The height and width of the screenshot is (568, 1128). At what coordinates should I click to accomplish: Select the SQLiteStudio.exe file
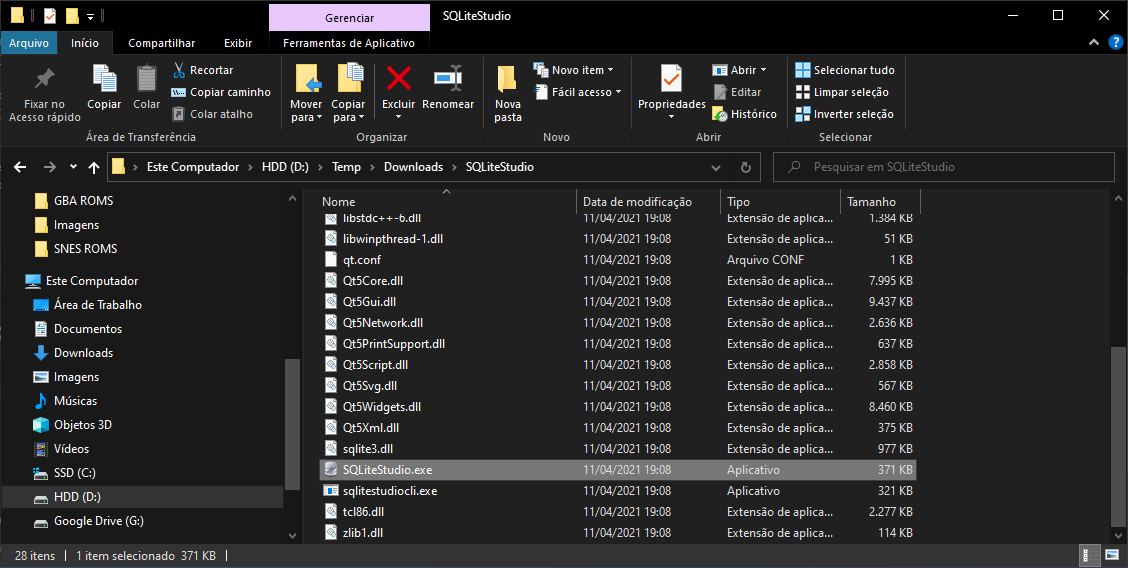(x=618, y=470)
